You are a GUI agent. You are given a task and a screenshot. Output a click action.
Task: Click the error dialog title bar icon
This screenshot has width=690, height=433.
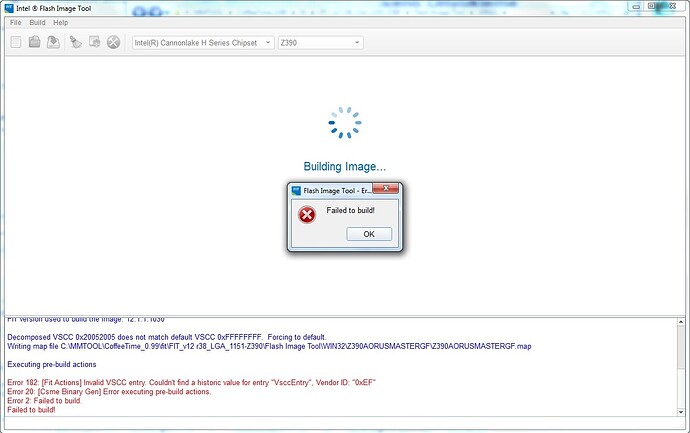tap(296, 191)
